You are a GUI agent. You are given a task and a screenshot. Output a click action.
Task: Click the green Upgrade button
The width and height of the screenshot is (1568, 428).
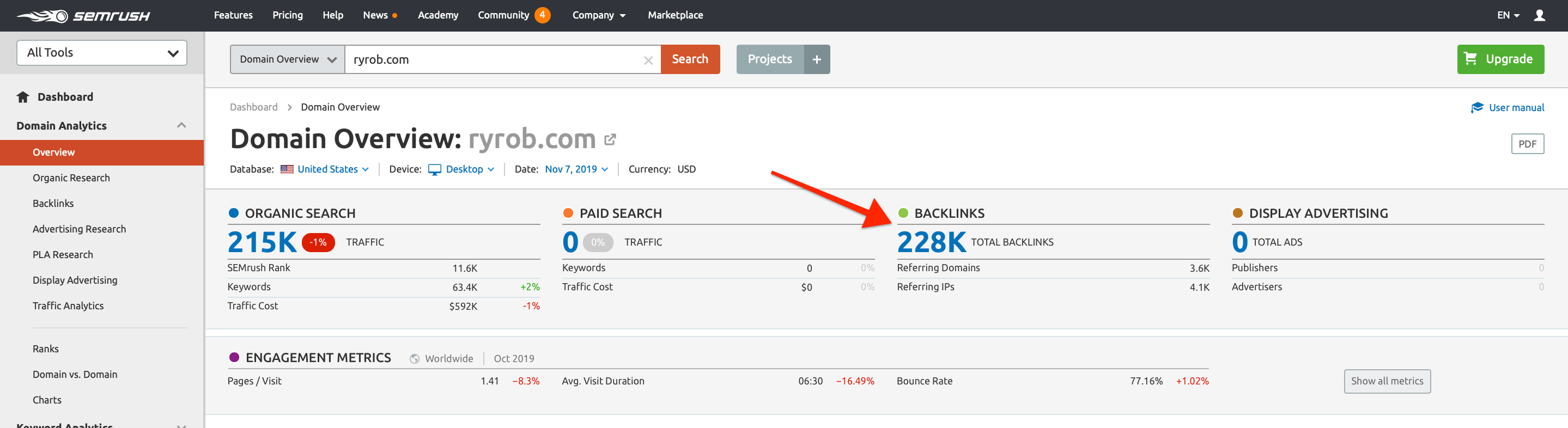[1500, 59]
